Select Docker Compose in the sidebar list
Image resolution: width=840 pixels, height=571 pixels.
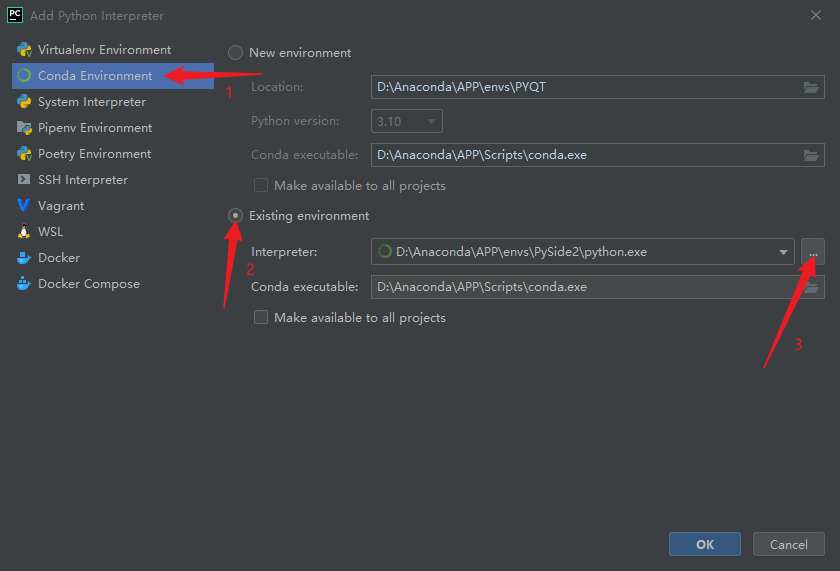[x=112, y=283]
